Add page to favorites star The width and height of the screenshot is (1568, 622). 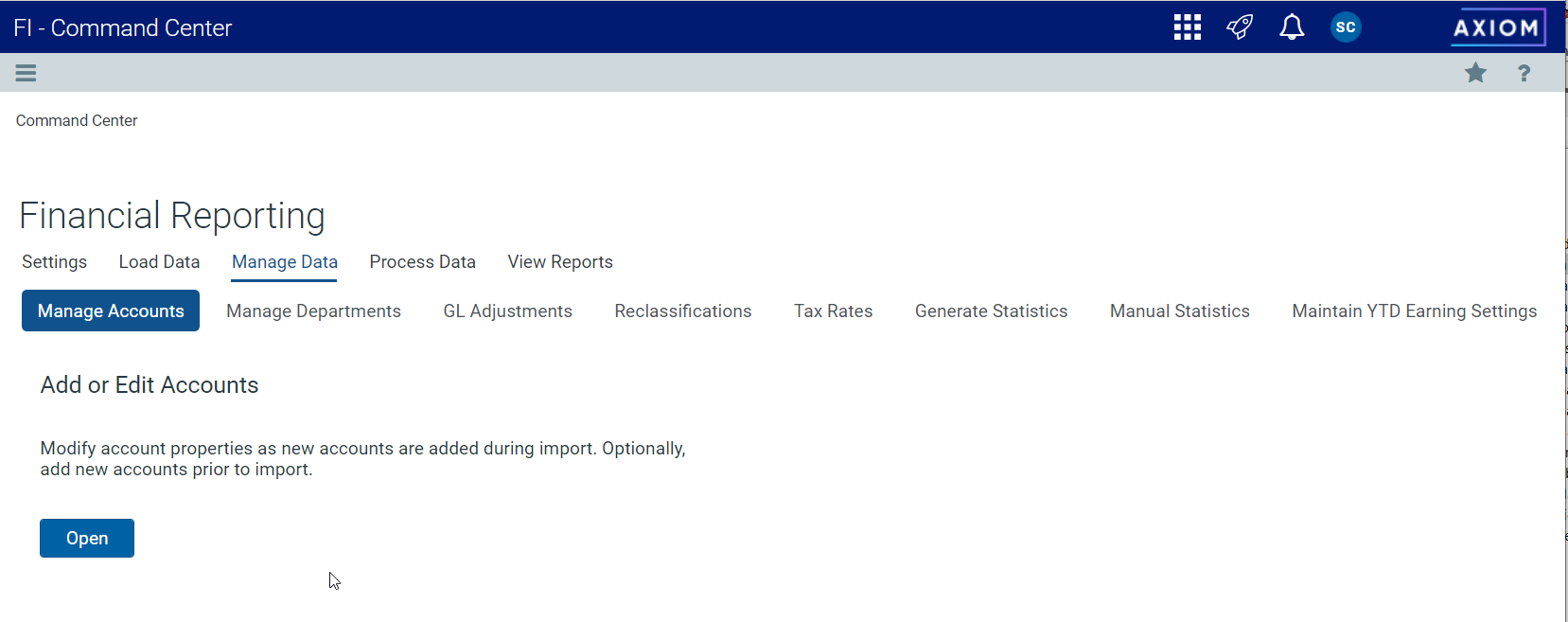[1475, 73]
